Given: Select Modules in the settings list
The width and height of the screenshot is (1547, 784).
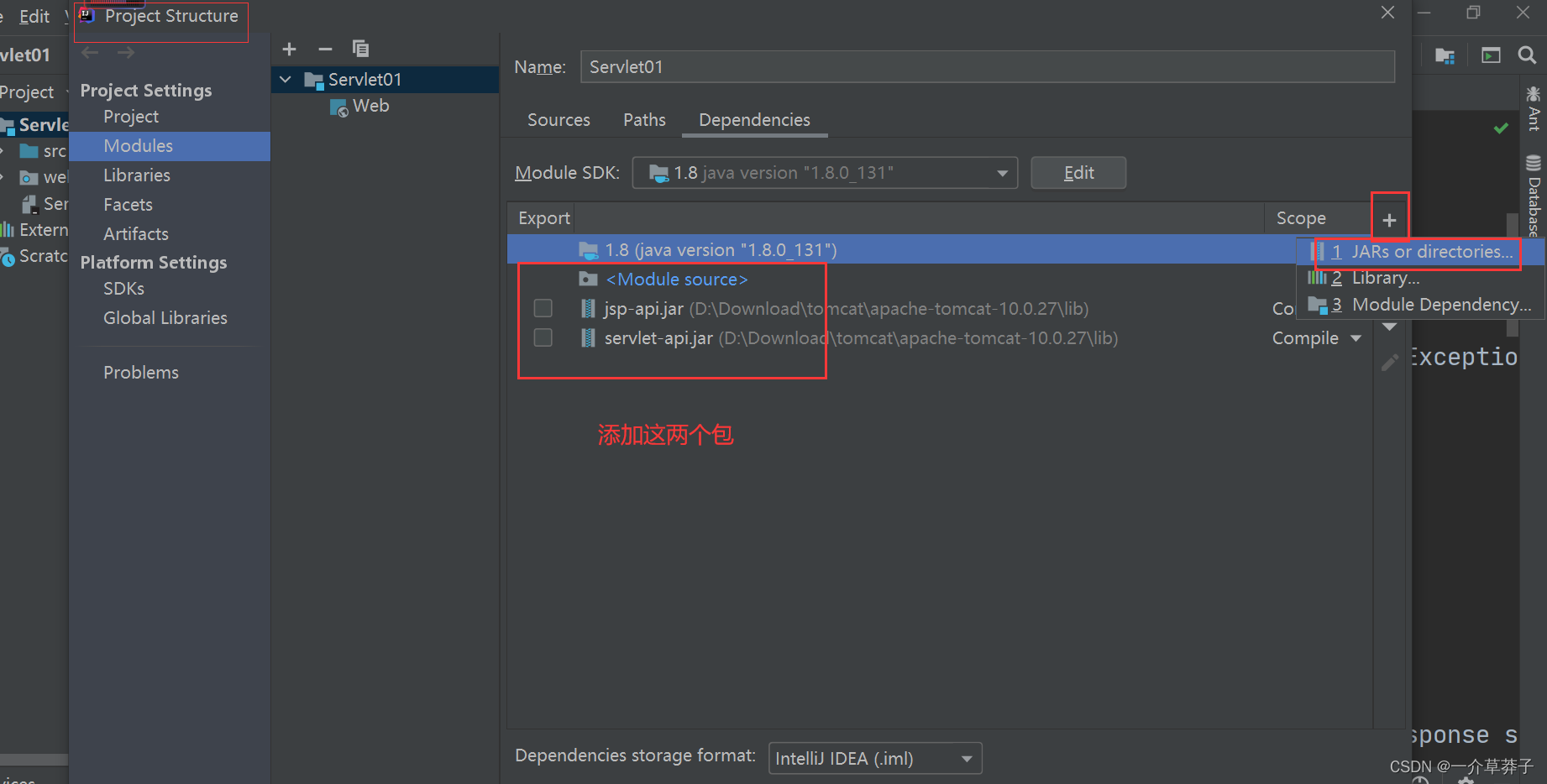Looking at the screenshot, I should pos(170,146).
